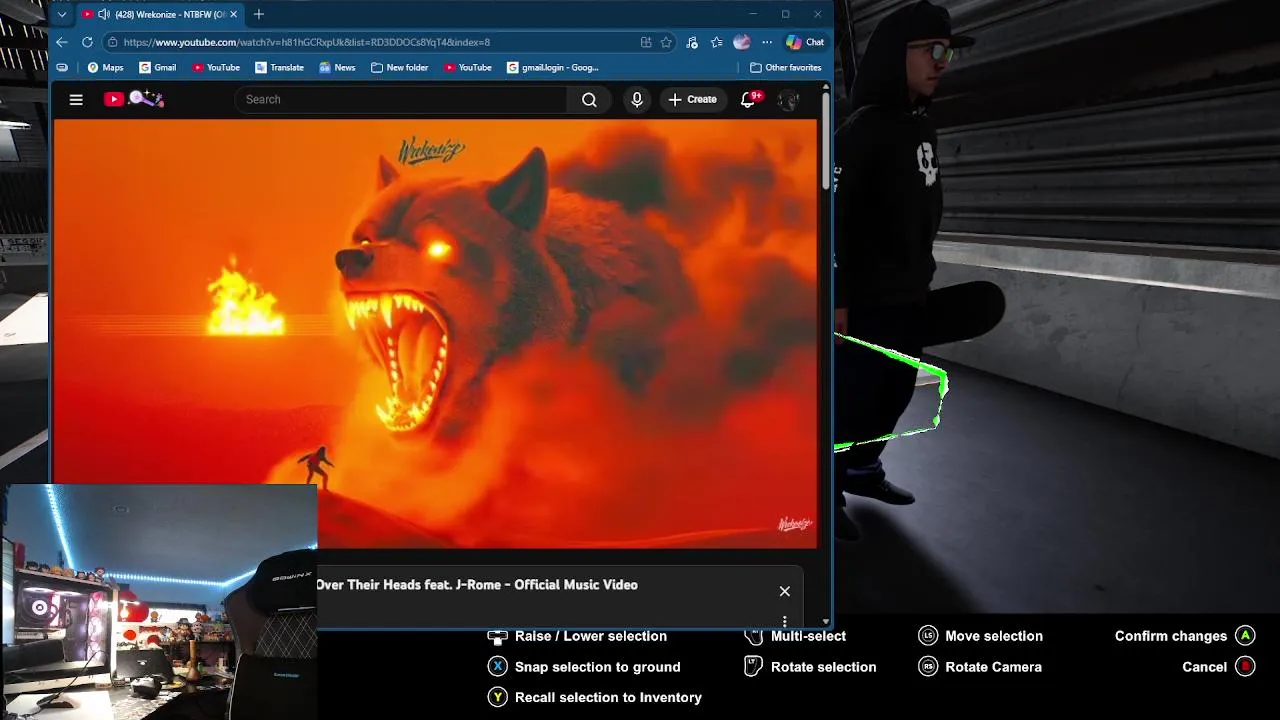Viewport: 1280px width, 720px height.
Task: Click the red B Cancel button
Action: 1245,667
